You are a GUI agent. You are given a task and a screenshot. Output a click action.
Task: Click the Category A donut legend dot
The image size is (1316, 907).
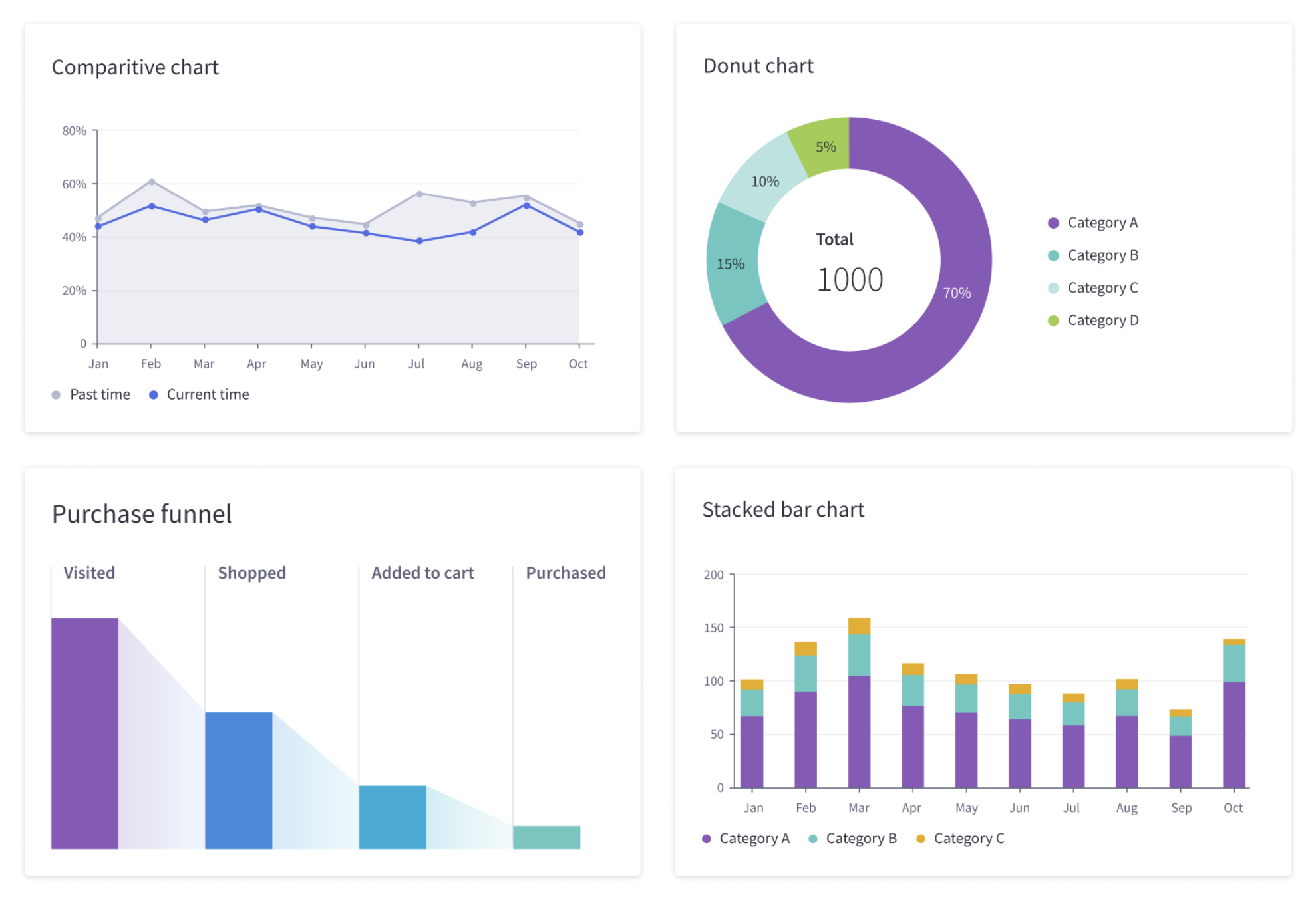click(x=1053, y=223)
